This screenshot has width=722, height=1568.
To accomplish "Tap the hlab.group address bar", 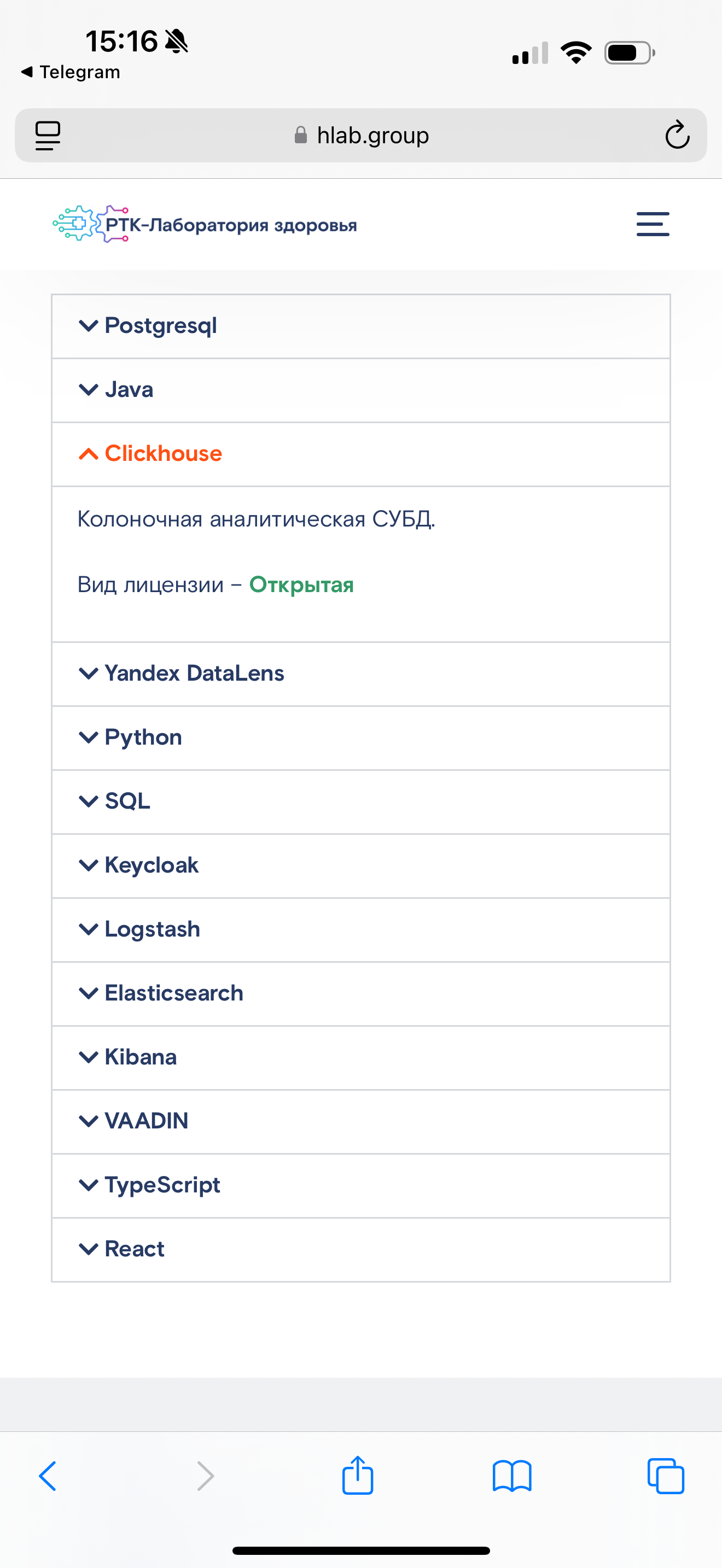I will [x=361, y=135].
